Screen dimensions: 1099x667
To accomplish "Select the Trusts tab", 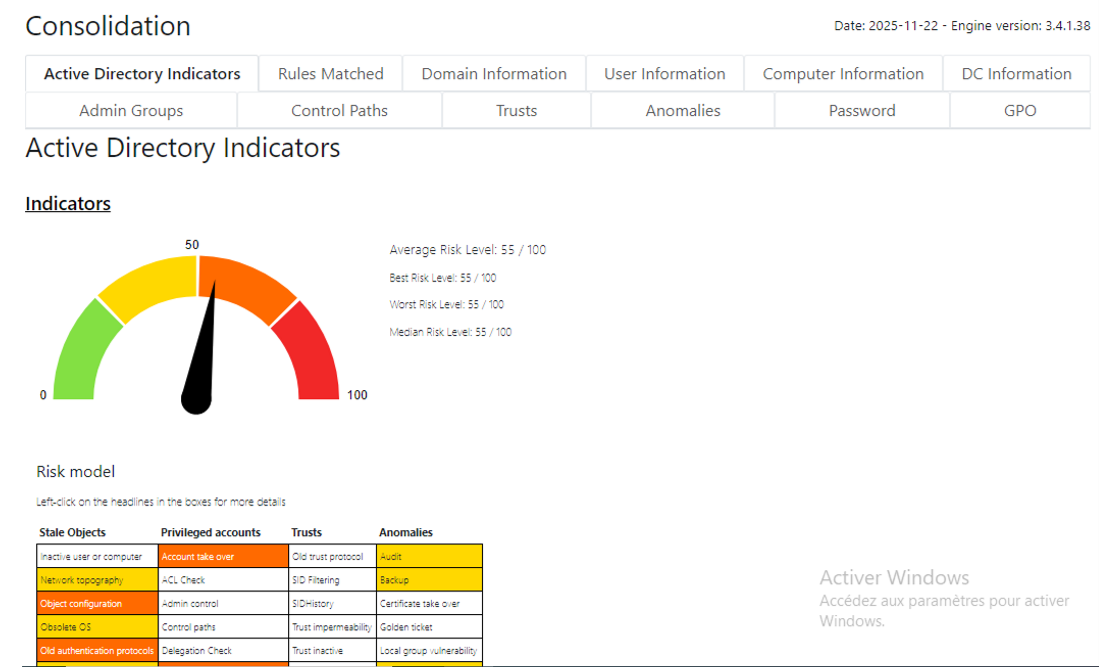I will 517,111.
